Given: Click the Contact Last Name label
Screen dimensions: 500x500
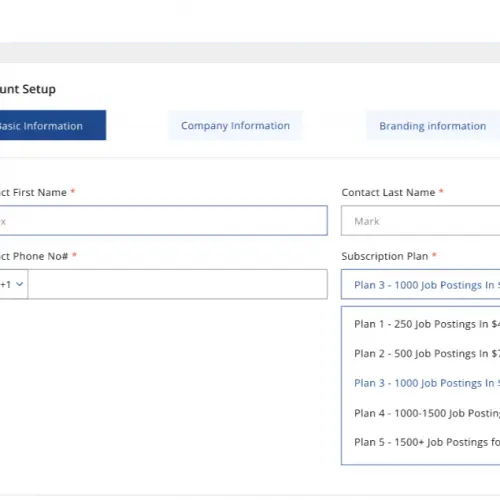Looking at the screenshot, I should [x=388, y=192].
